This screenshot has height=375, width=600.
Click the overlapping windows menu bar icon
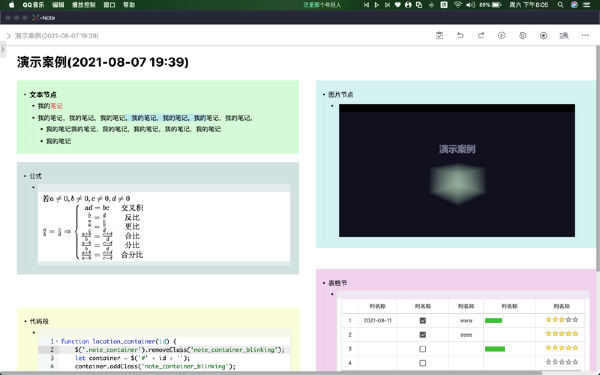(x=419, y=5)
